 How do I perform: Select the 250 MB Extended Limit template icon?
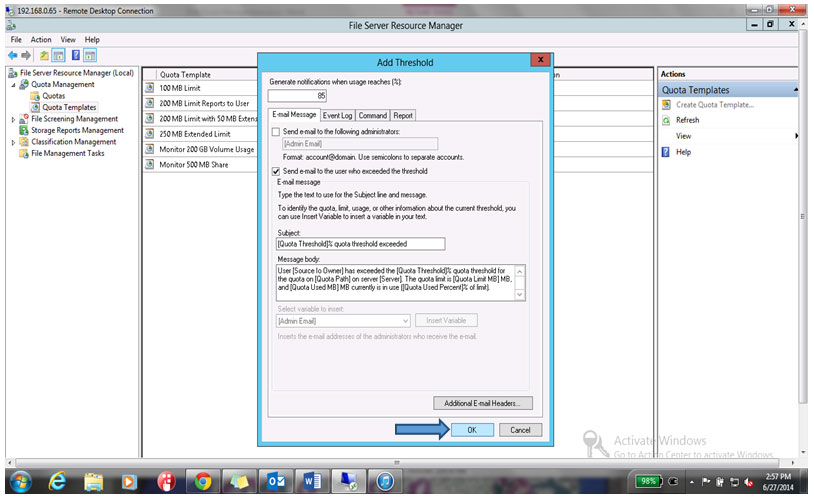tap(150, 133)
